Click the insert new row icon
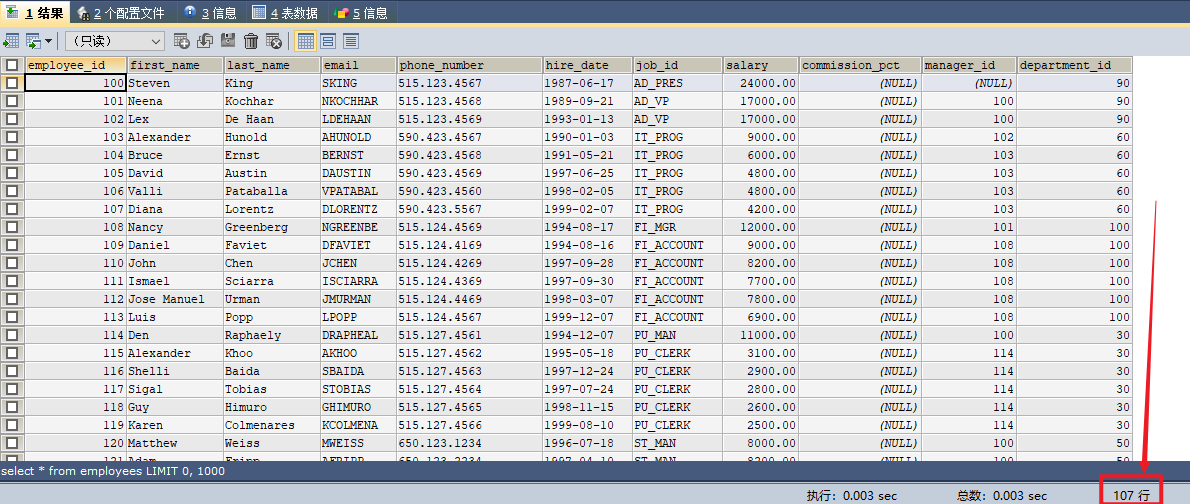Screen dimensions: 1190x504 pos(181,41)
